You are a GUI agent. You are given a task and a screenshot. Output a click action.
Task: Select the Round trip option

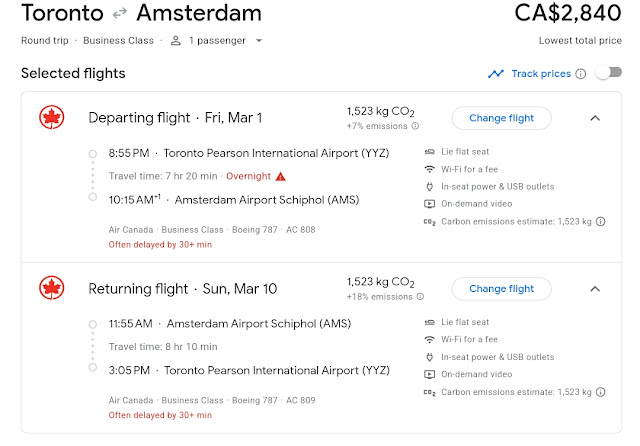(47, 41)
